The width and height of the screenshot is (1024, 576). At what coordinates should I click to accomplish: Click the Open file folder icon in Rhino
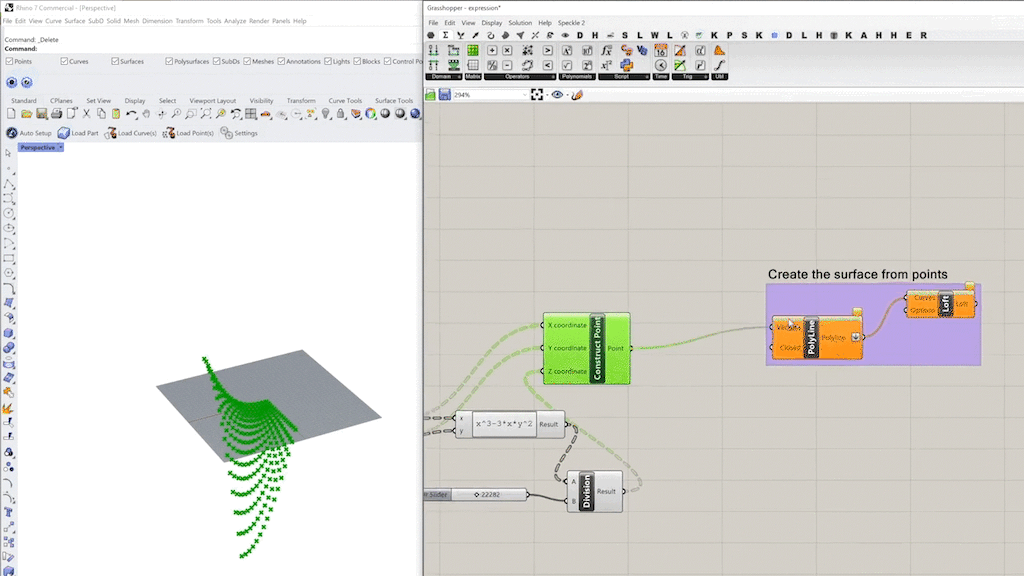click(x=26, y=114)
